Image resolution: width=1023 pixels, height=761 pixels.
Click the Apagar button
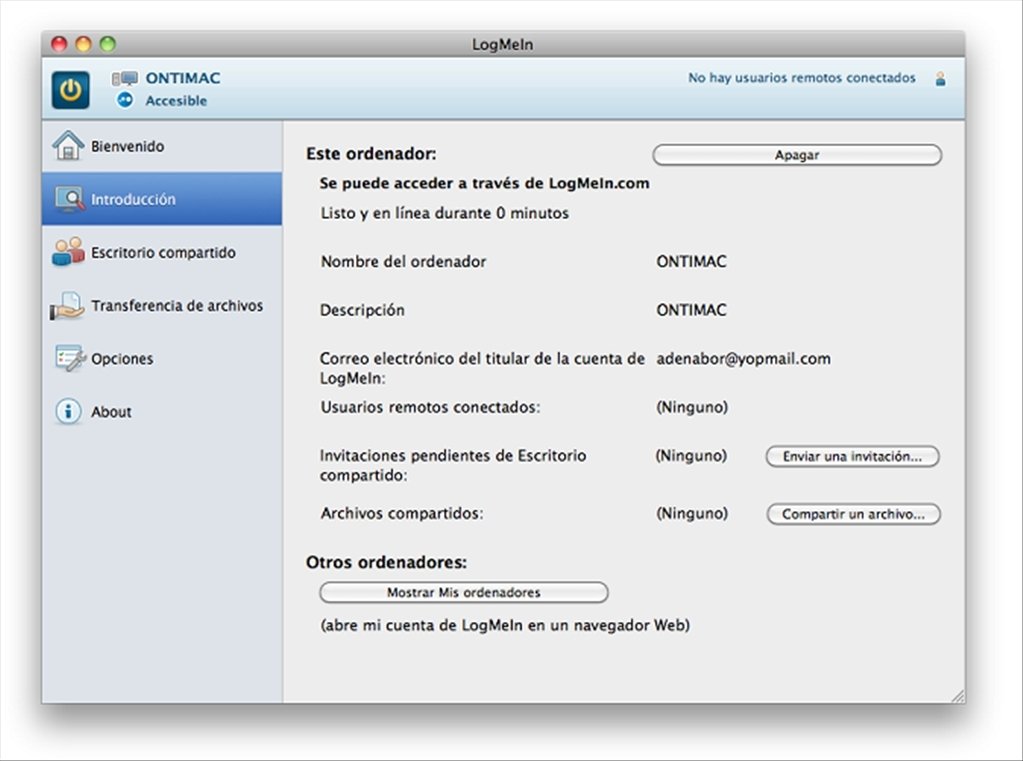point(797,155)
